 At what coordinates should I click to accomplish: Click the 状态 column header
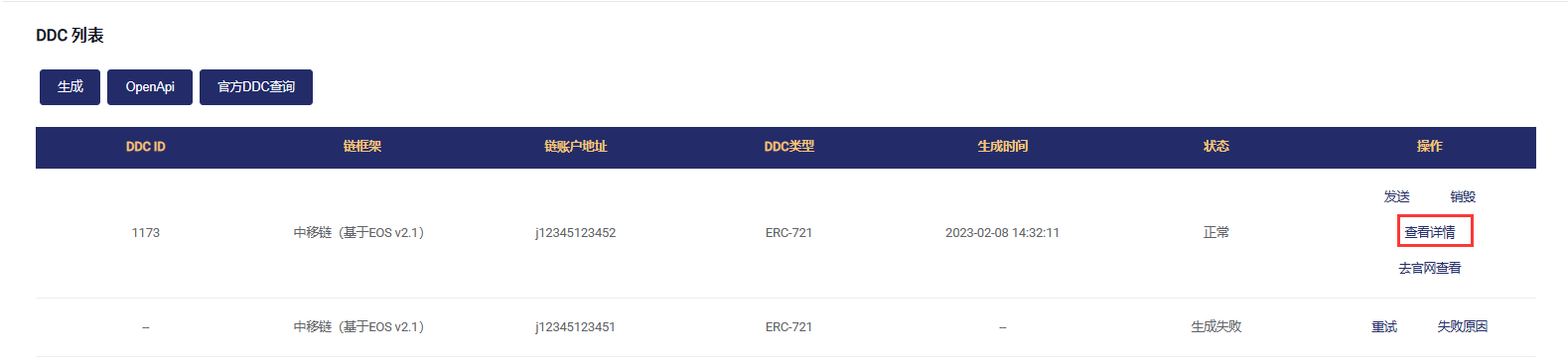(1215, 147)
